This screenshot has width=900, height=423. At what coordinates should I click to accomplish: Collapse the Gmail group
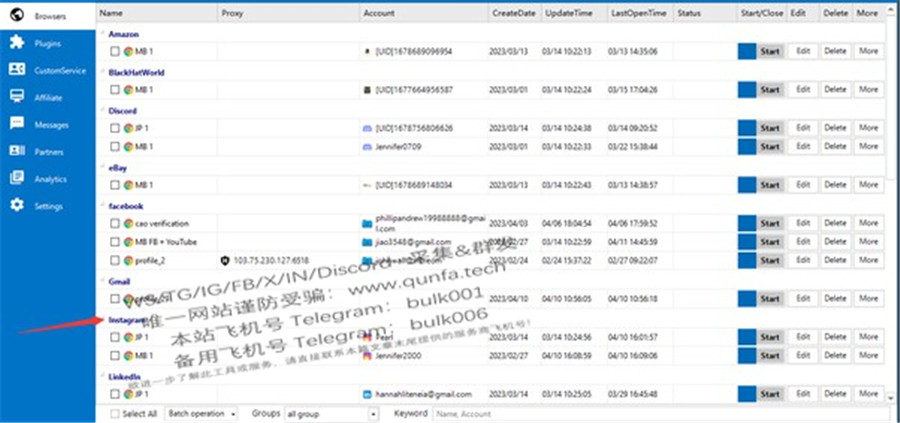103,280
